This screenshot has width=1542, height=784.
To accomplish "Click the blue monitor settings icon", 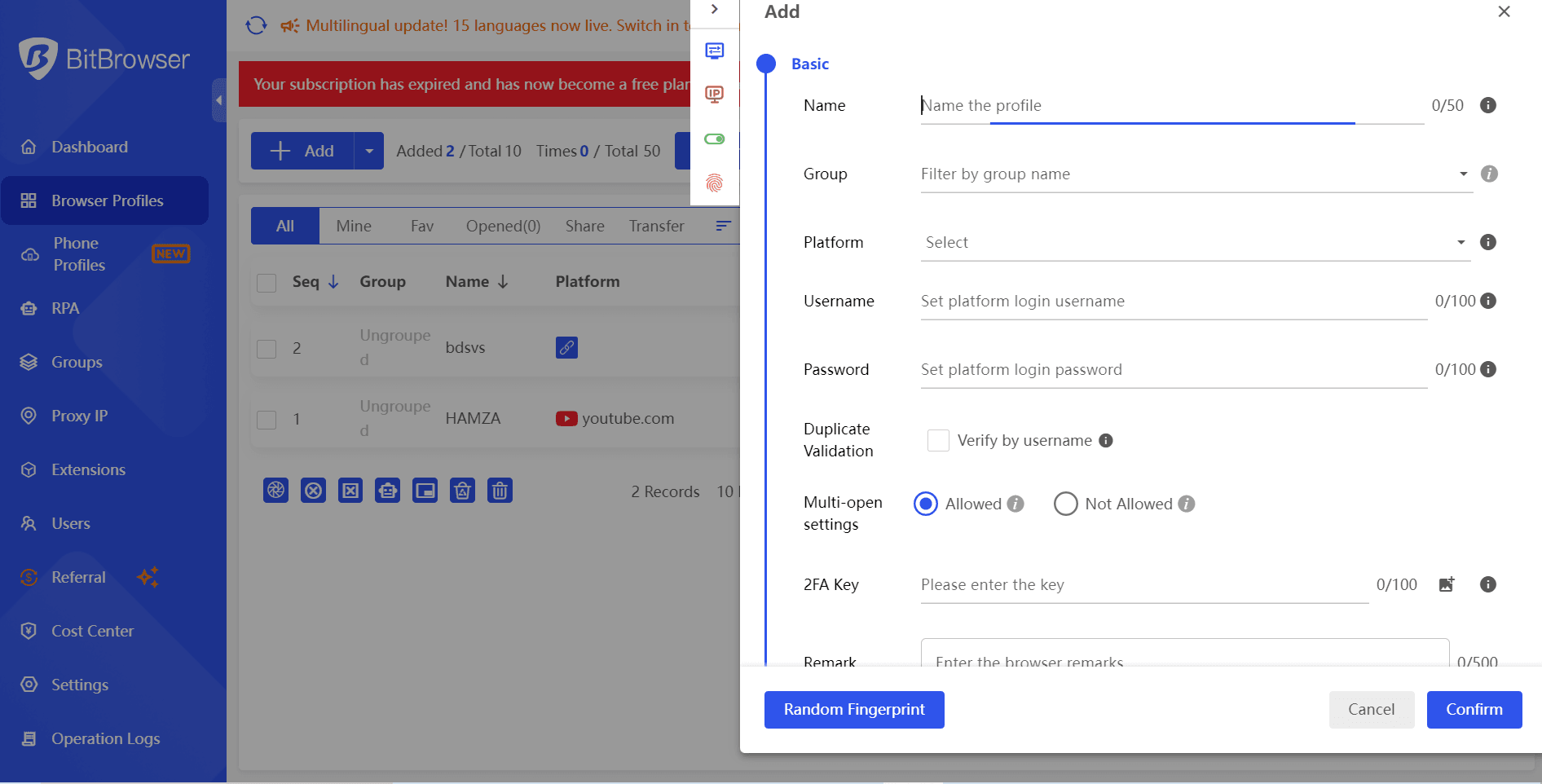I will tap(714, 51).
